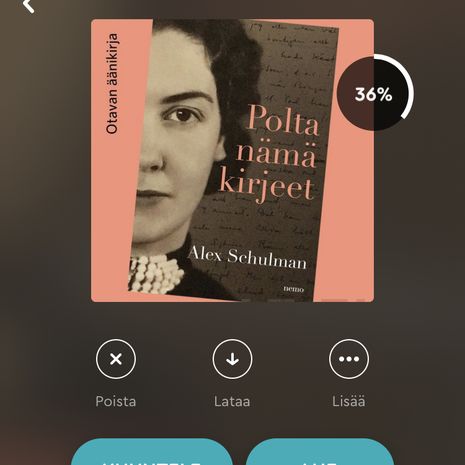
Task: Open the Polta nämä kirjeet cover image
Action: (232, 161)
